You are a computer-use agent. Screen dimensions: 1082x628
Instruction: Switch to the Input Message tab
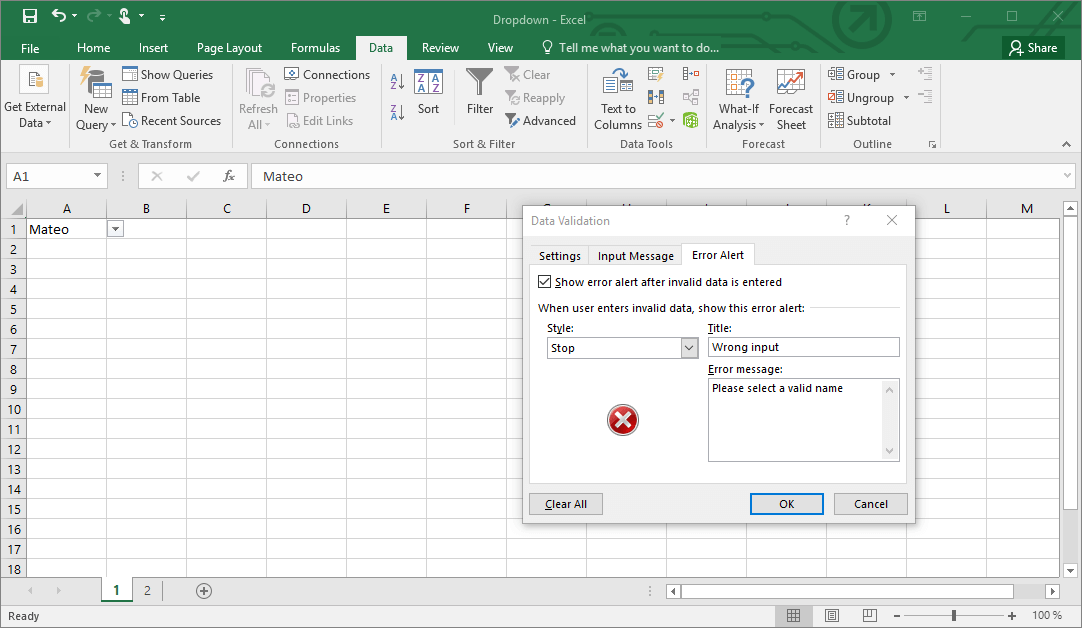tap(634, 255)
